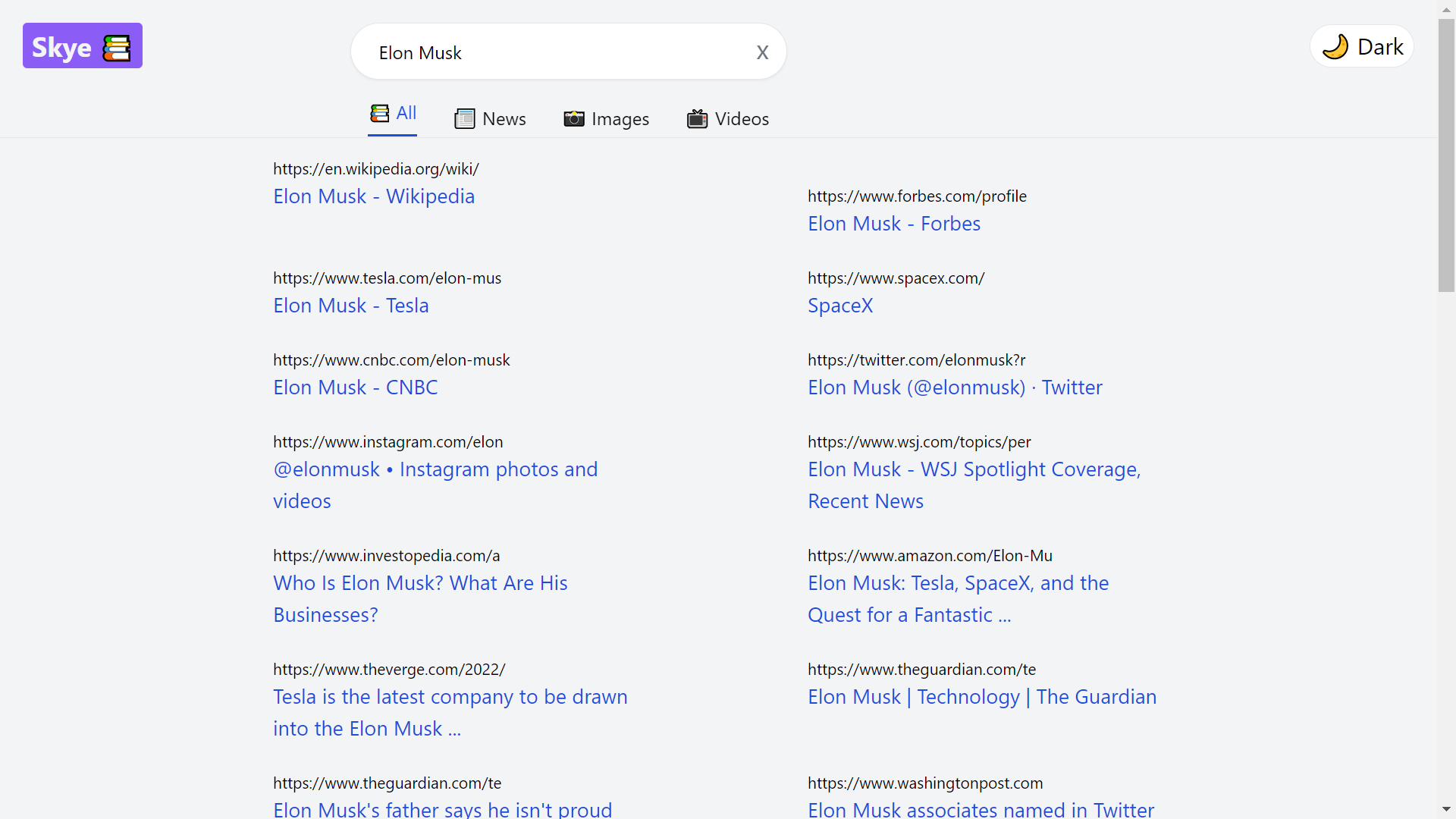This screenshot has width=1456, height=819.
Task: Click the https://www.wsj.com/topics/per URL text
Action: click(919, 442)
